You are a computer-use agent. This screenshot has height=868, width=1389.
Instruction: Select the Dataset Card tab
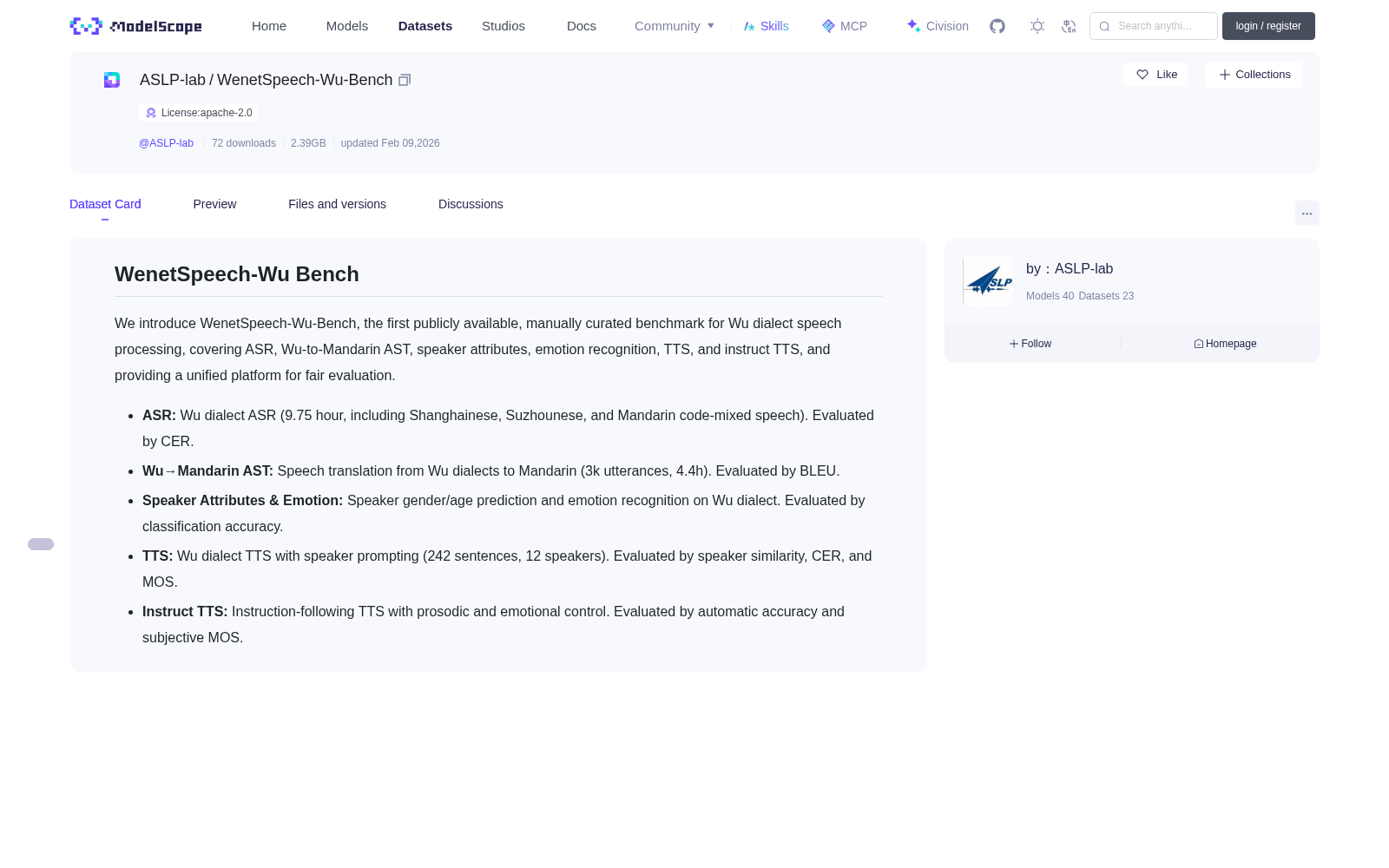pyautogui.click(x=105, y=204)
